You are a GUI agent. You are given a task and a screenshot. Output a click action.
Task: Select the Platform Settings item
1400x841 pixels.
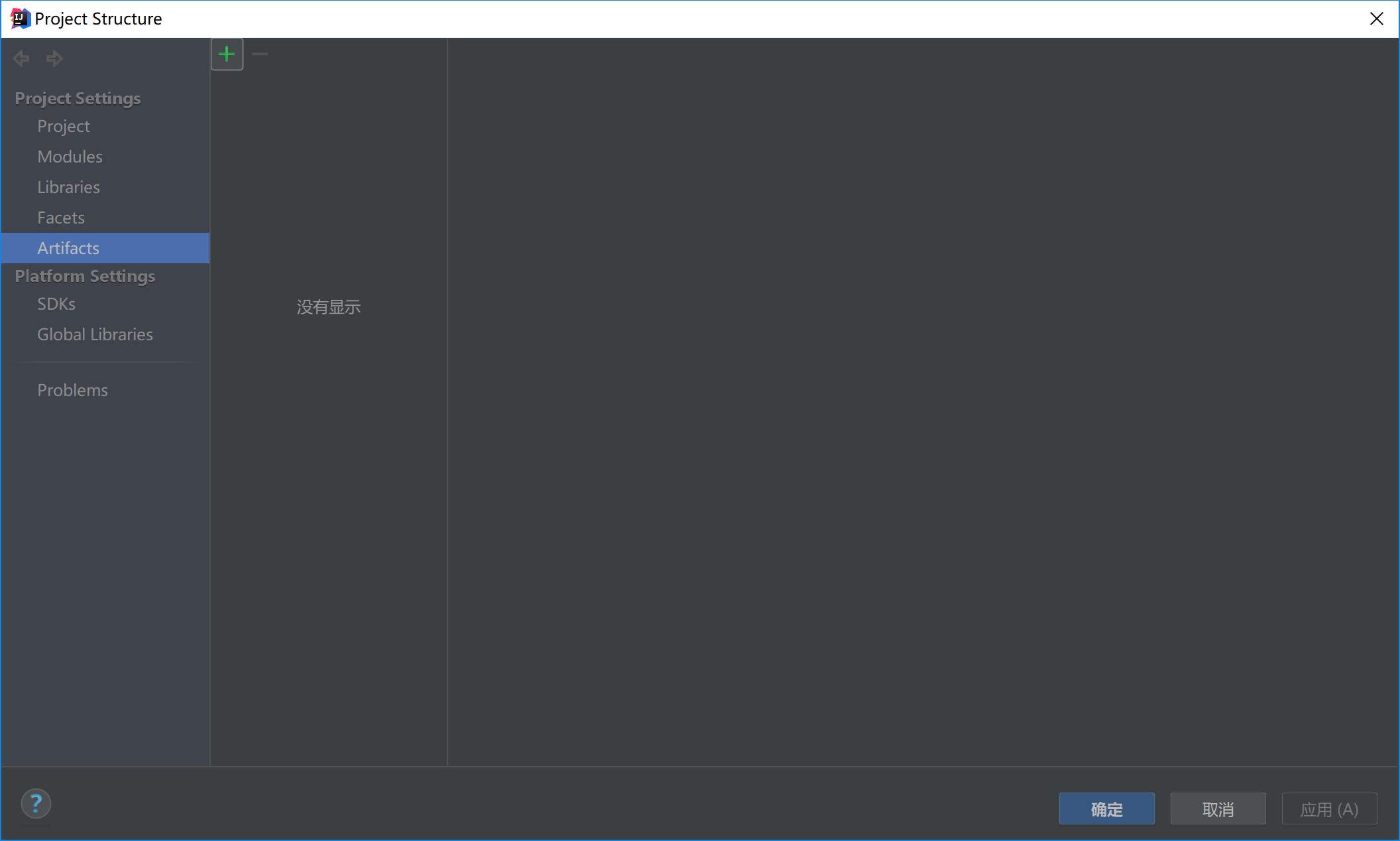[84, 275]
